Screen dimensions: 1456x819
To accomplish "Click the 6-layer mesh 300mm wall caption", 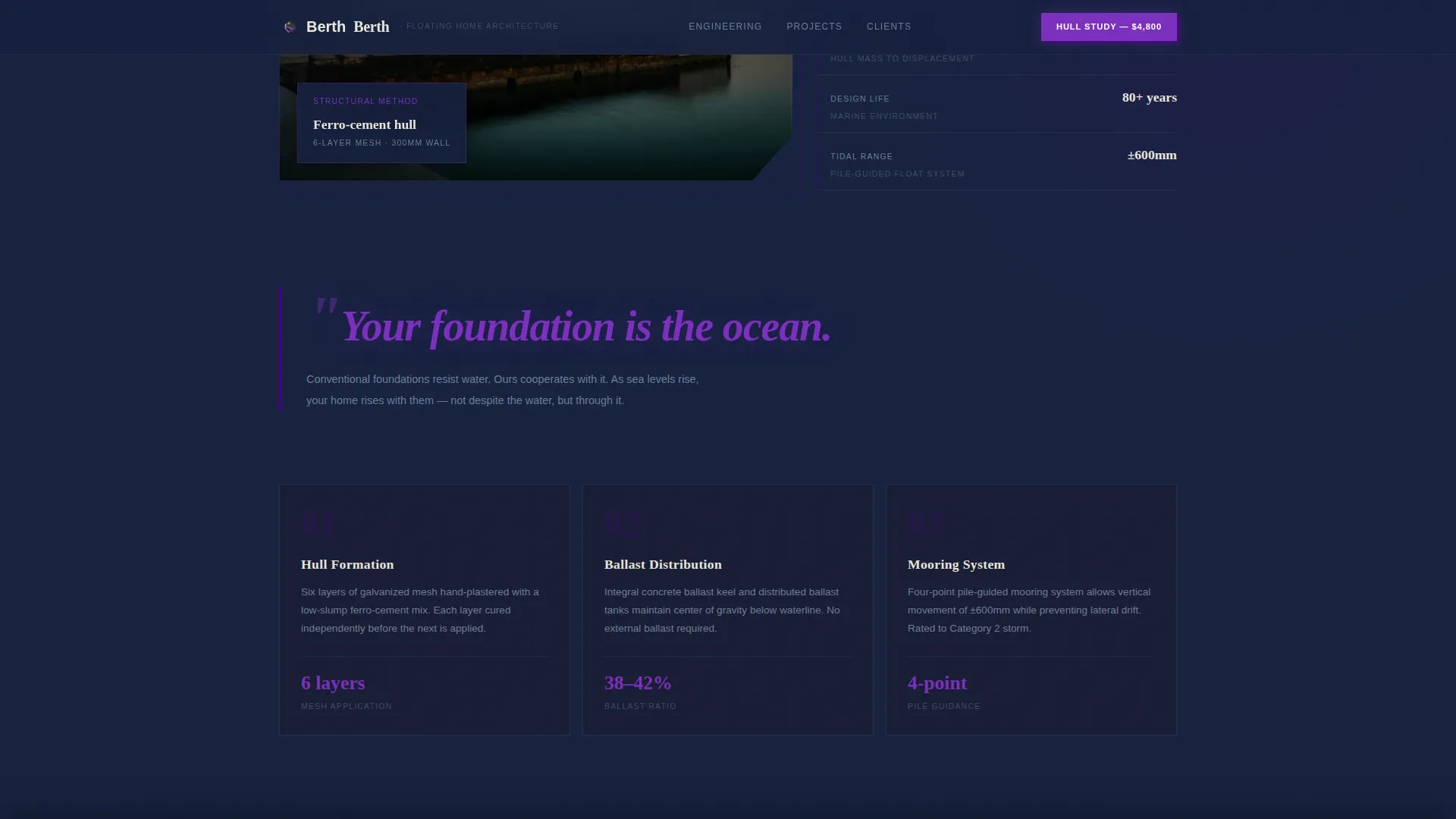I will click(381, 143).
